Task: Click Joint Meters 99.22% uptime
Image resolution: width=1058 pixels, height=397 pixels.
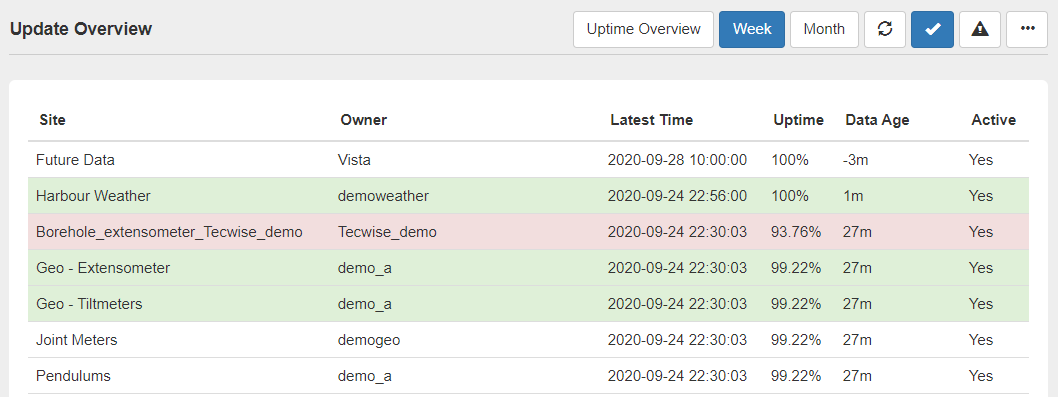Action: pos(796,340)
